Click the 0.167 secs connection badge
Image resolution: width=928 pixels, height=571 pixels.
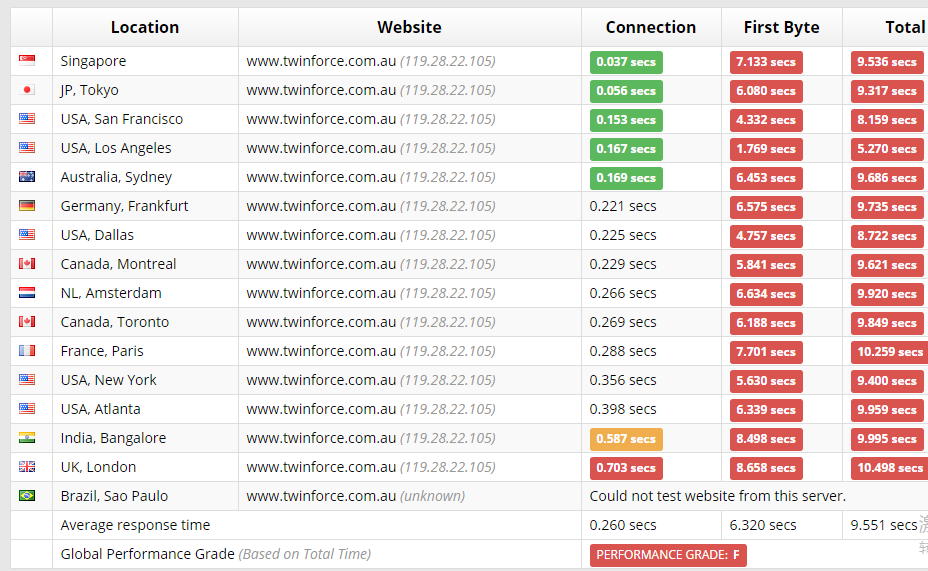click(x=626, y=149)
